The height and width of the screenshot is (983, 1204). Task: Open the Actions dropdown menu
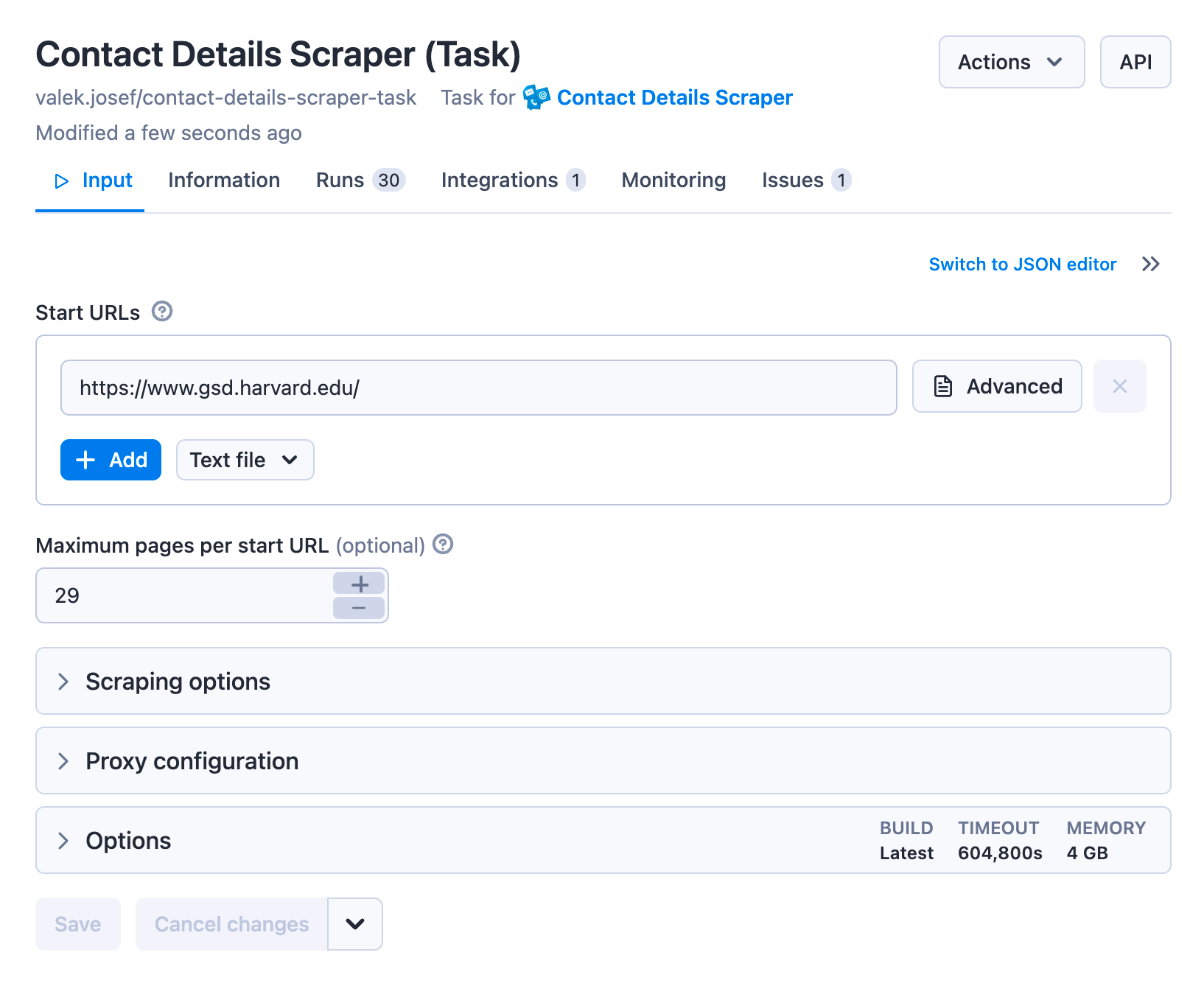[1011, 62]
